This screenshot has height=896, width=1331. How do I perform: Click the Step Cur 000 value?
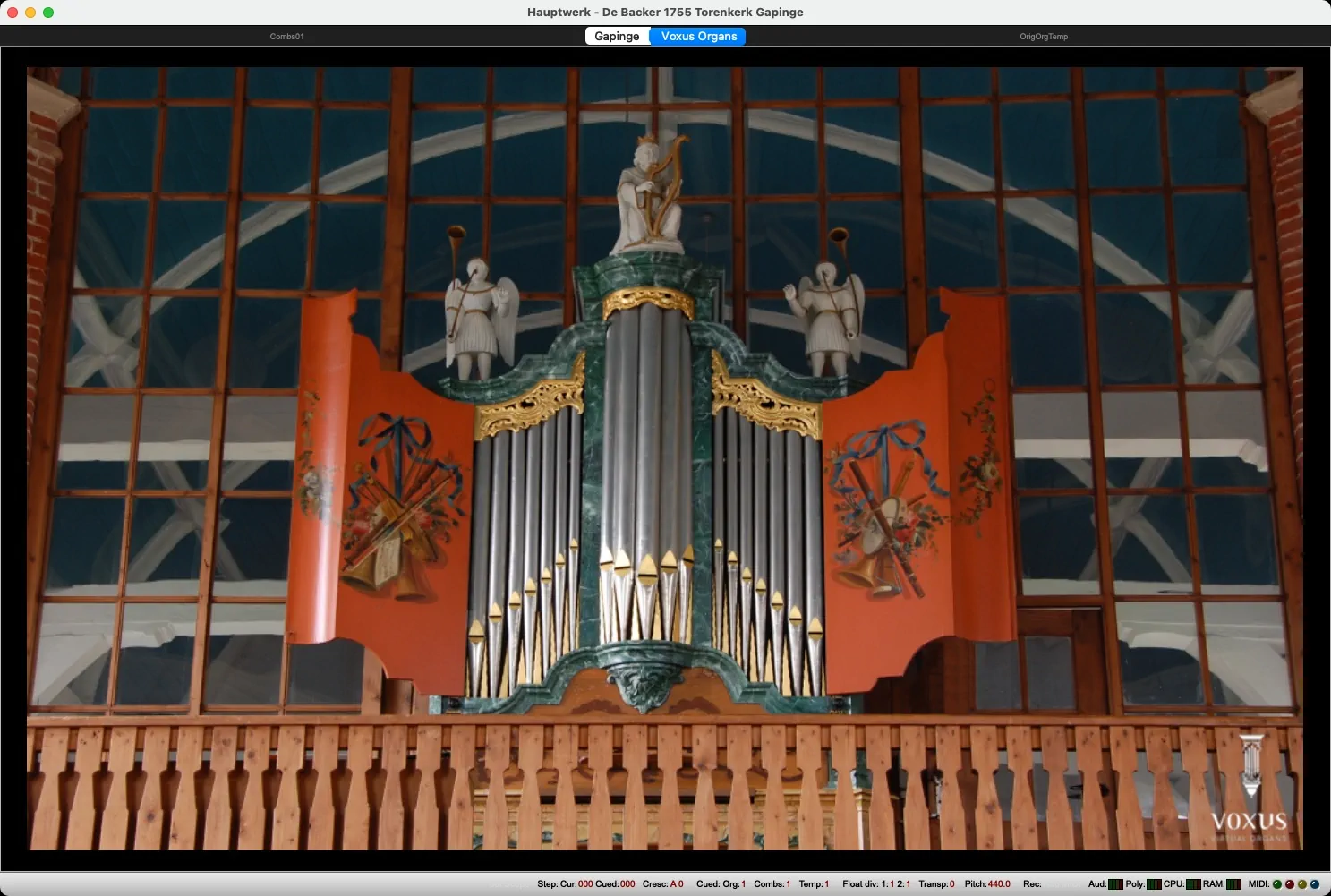click(x=584, y=884)
